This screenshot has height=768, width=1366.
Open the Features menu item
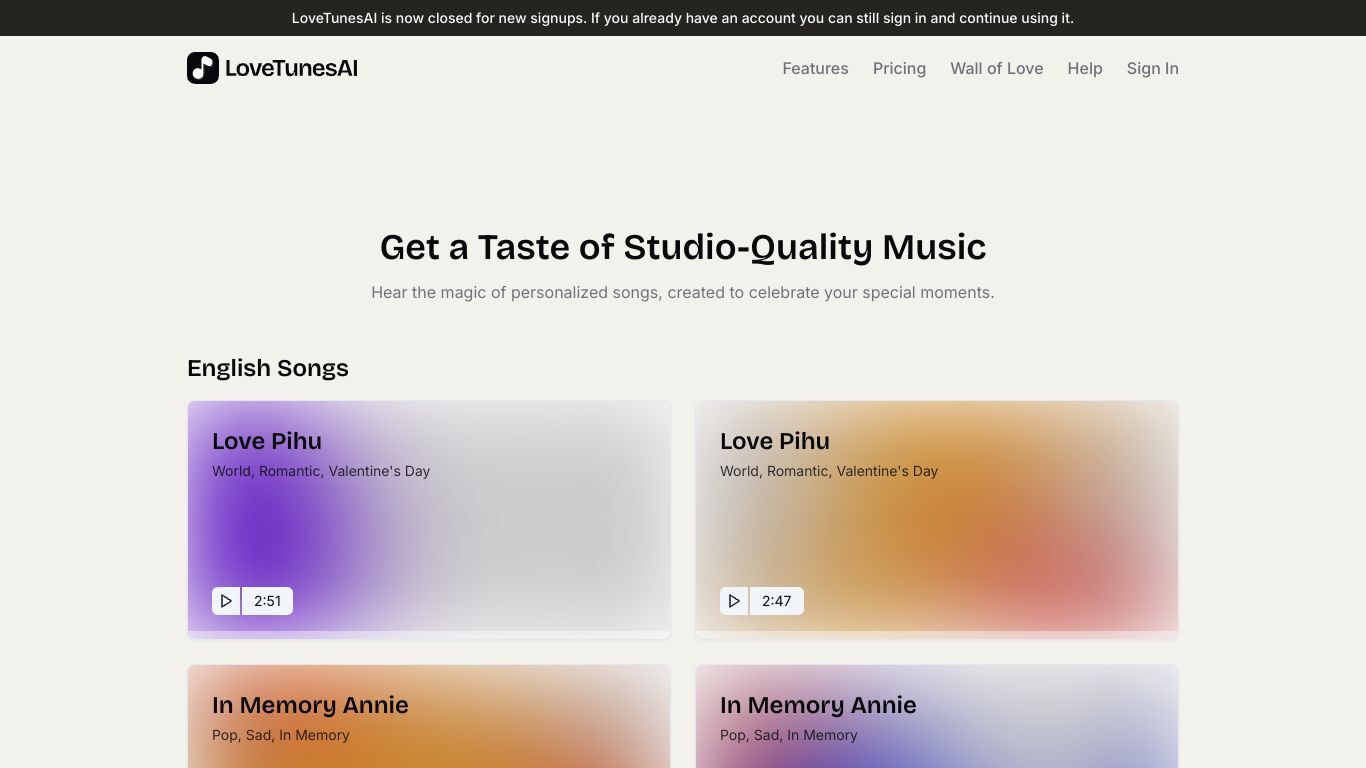click(815, 68)
